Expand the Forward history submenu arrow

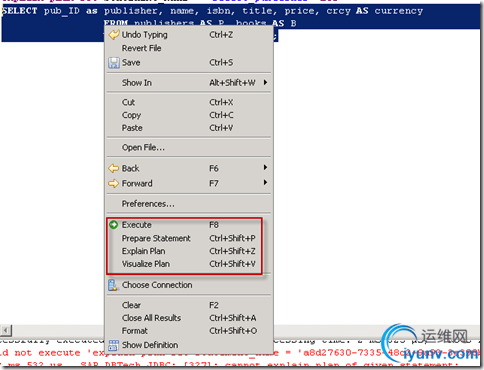(x=265, y=182)
